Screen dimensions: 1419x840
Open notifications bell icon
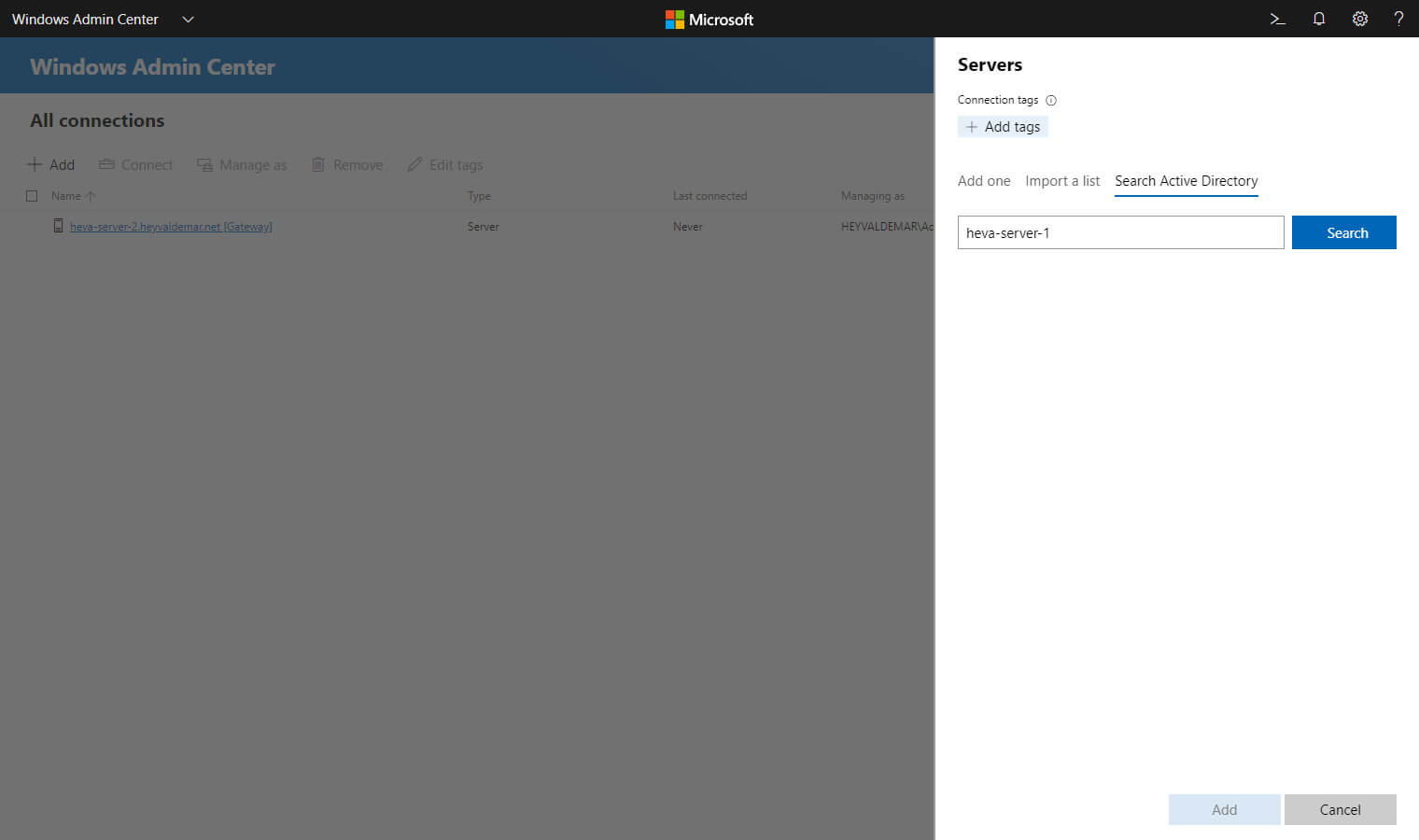1319,19
